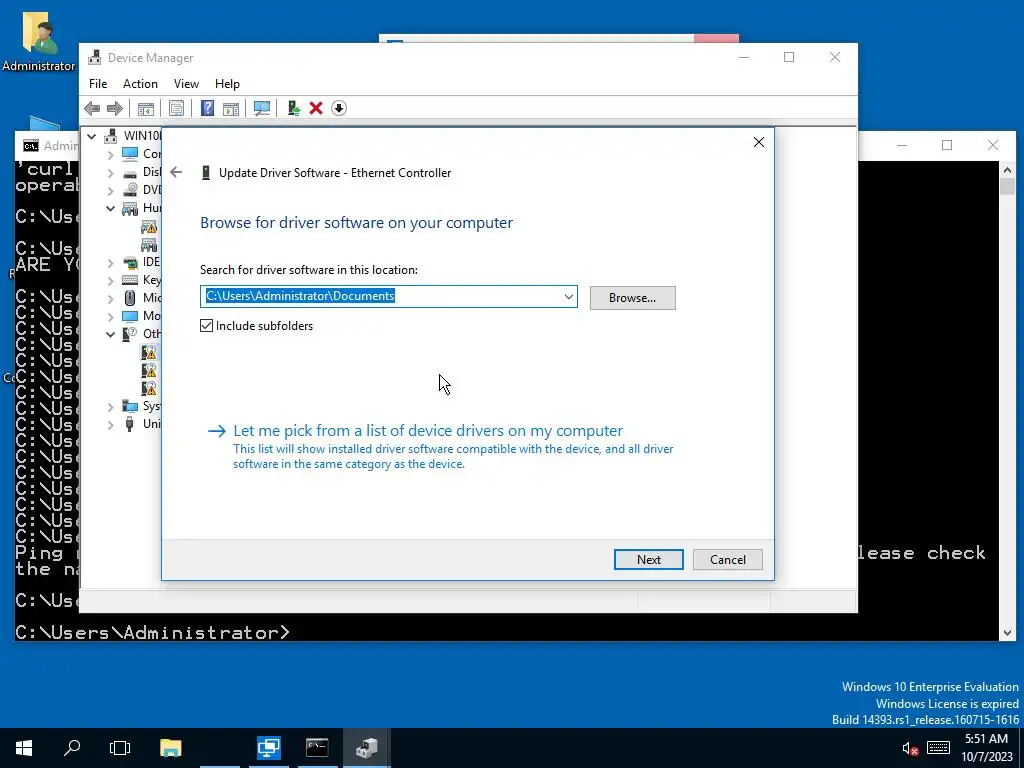The height and width of the screenshot is (768, 1024).
Task: Select the IDE controllers category icon
Action: point(130,263)
